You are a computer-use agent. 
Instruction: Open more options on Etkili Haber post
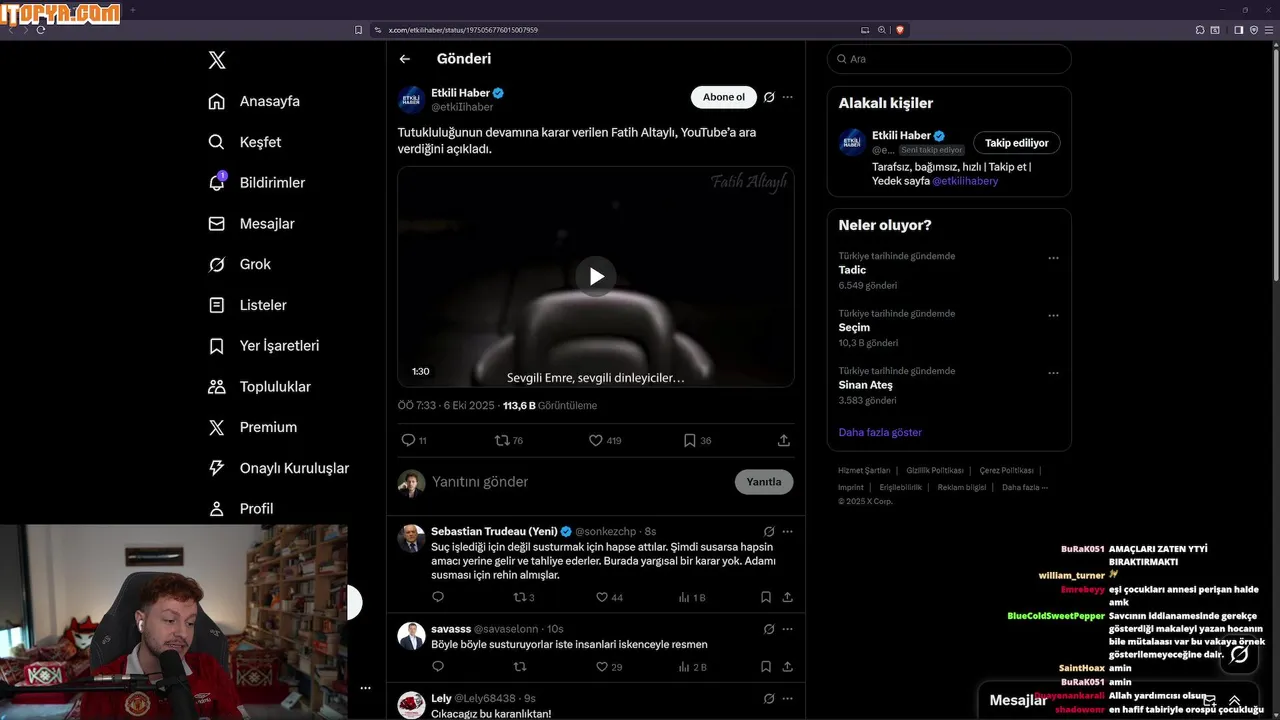tap(788, 97)
